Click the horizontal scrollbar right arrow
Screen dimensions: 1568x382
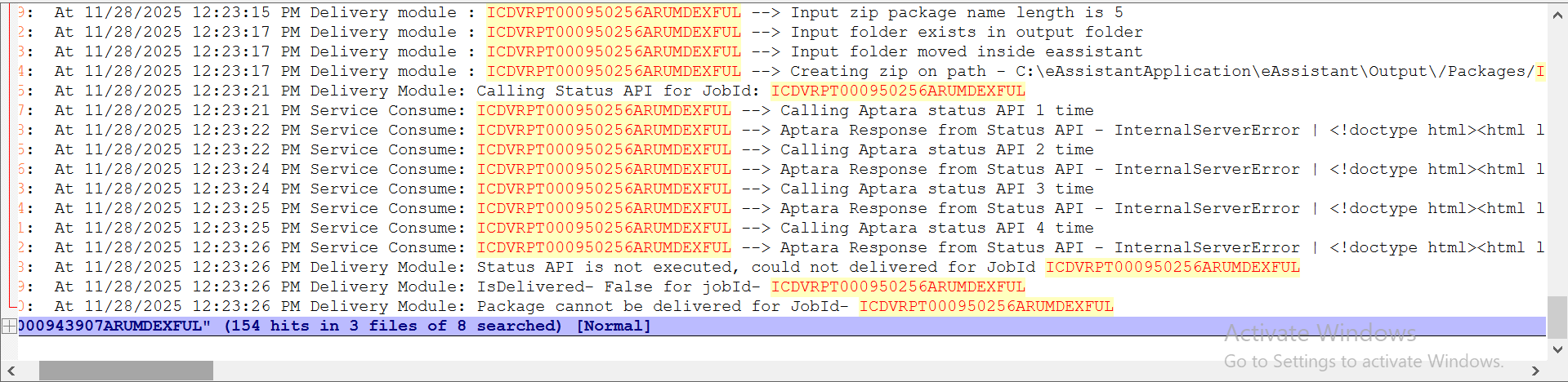[x=1535, y=371]
